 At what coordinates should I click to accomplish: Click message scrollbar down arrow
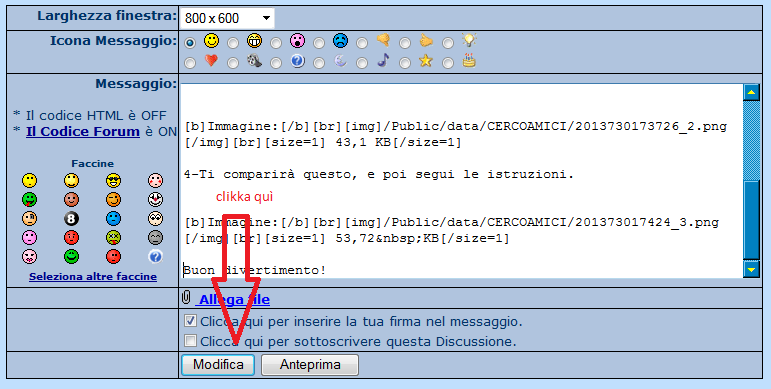pyautogui.click(x=751, y=269)
